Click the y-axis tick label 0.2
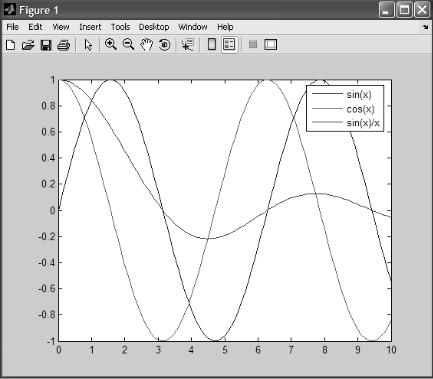Viewport: 433px width, 379px height. pyautogui.click(x=48, y=184)
